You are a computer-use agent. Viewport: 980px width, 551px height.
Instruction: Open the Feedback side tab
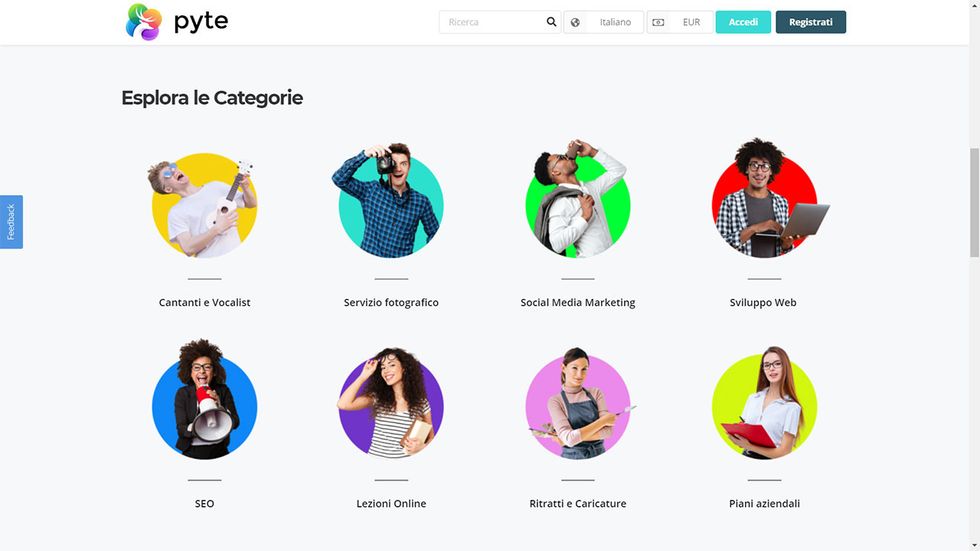pyautogui.click(x=11, y=222)
